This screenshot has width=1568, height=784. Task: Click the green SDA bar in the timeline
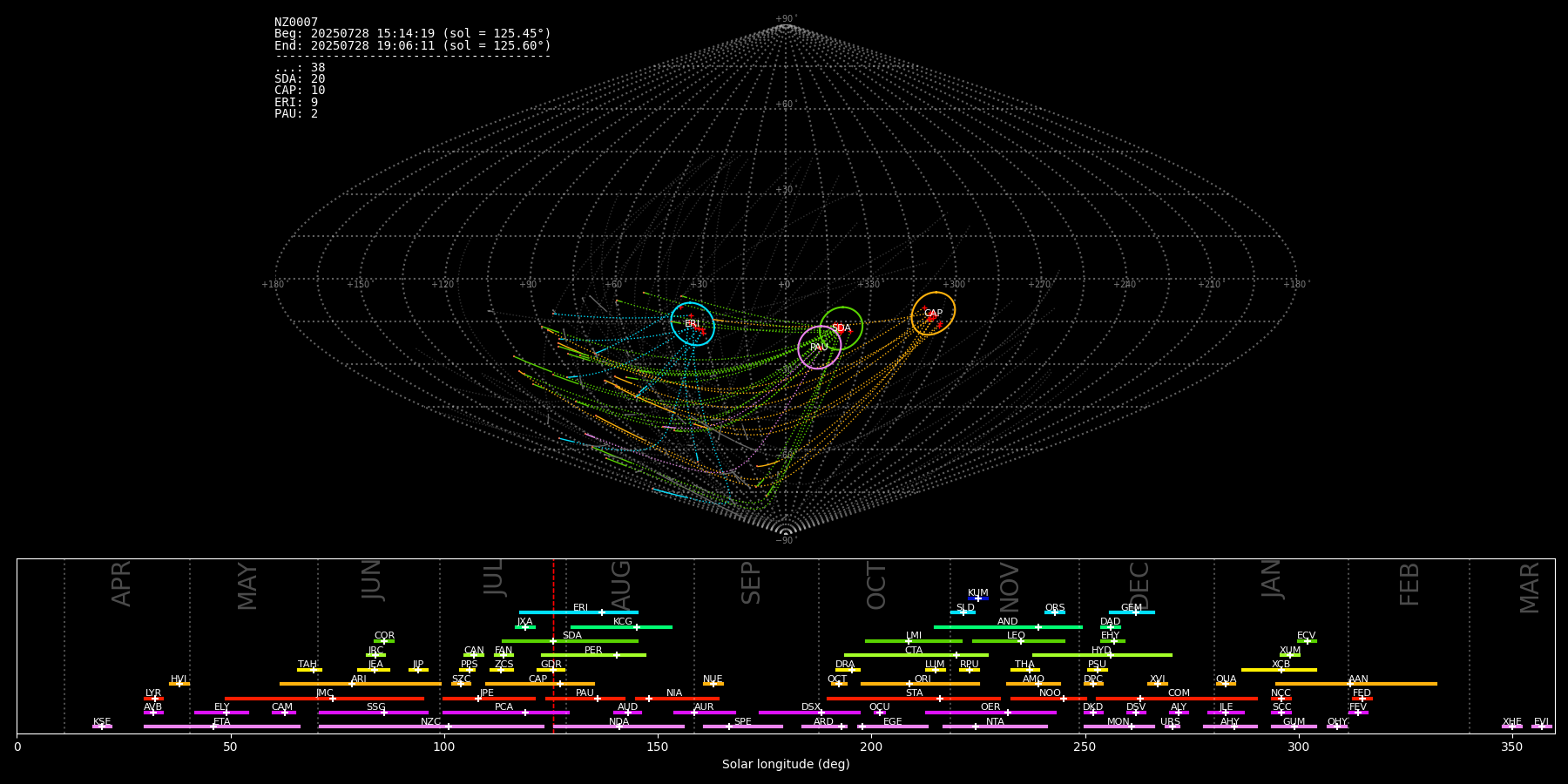pos(570,641)
